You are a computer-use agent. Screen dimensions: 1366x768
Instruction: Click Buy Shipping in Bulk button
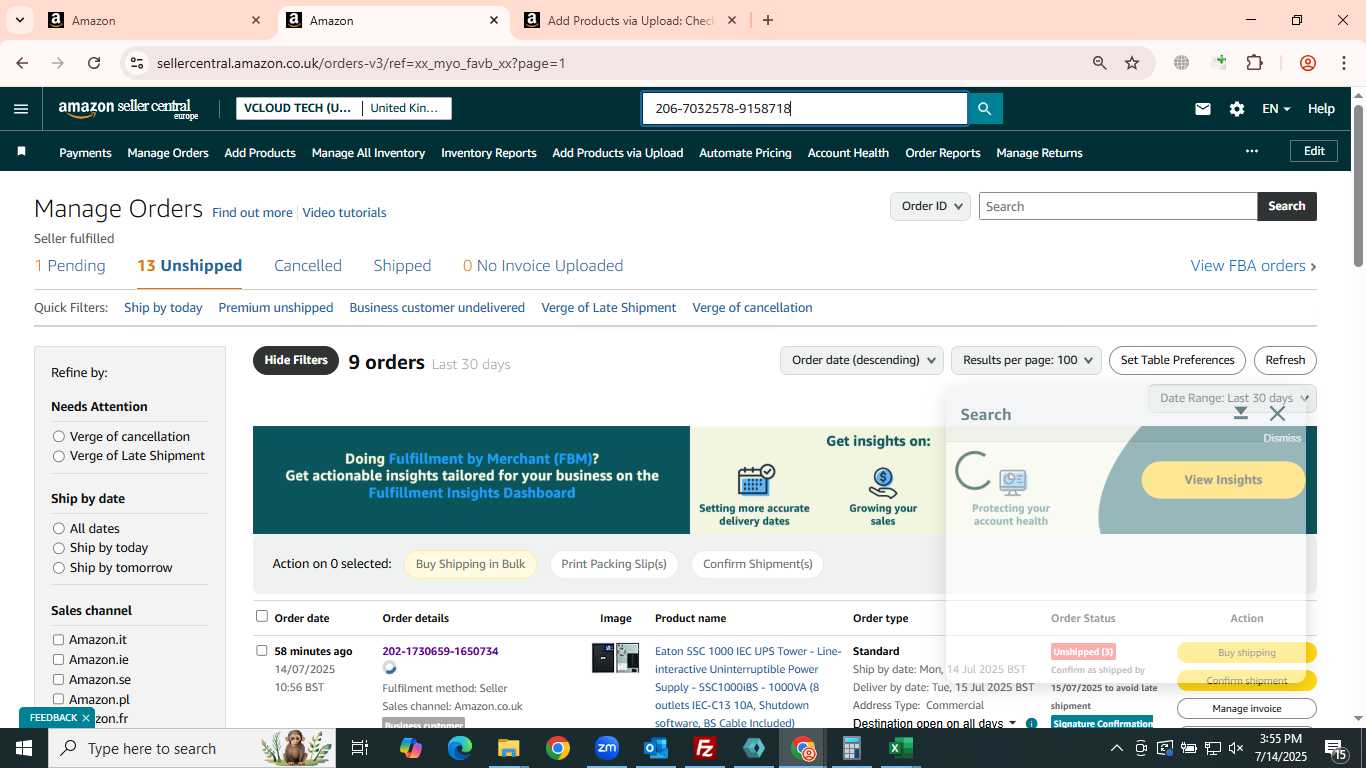click(470, 564)
